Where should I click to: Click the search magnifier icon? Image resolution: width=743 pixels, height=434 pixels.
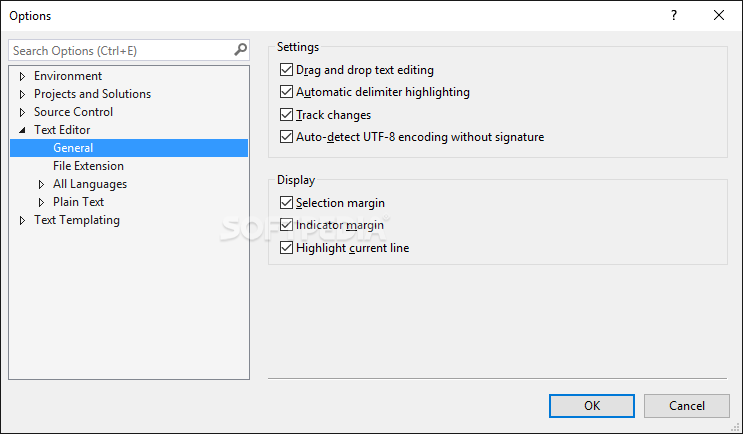coord(241,50)
